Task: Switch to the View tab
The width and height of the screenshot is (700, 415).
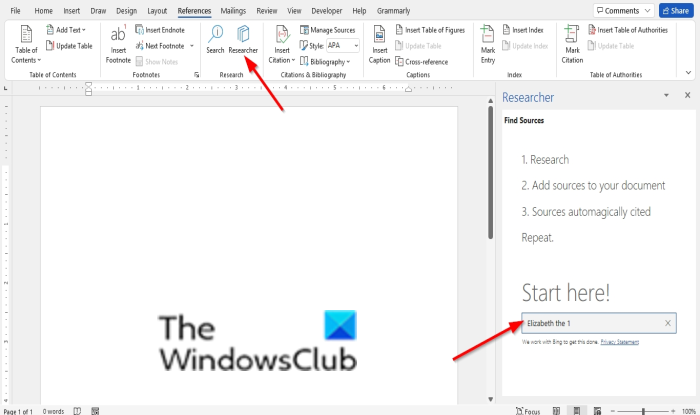Action: click(x=294, y=11)
